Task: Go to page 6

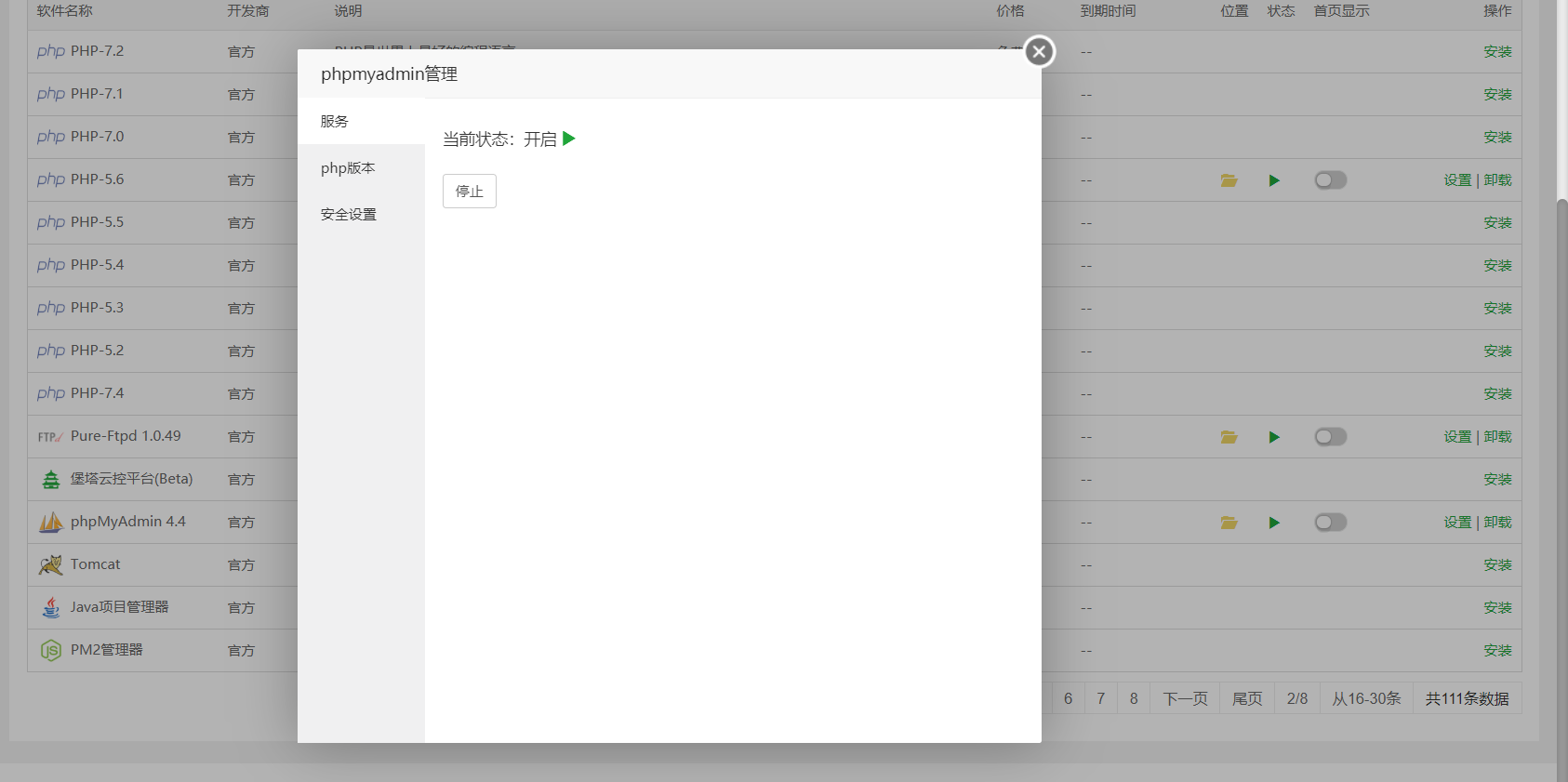Action: click(1068, 698)
